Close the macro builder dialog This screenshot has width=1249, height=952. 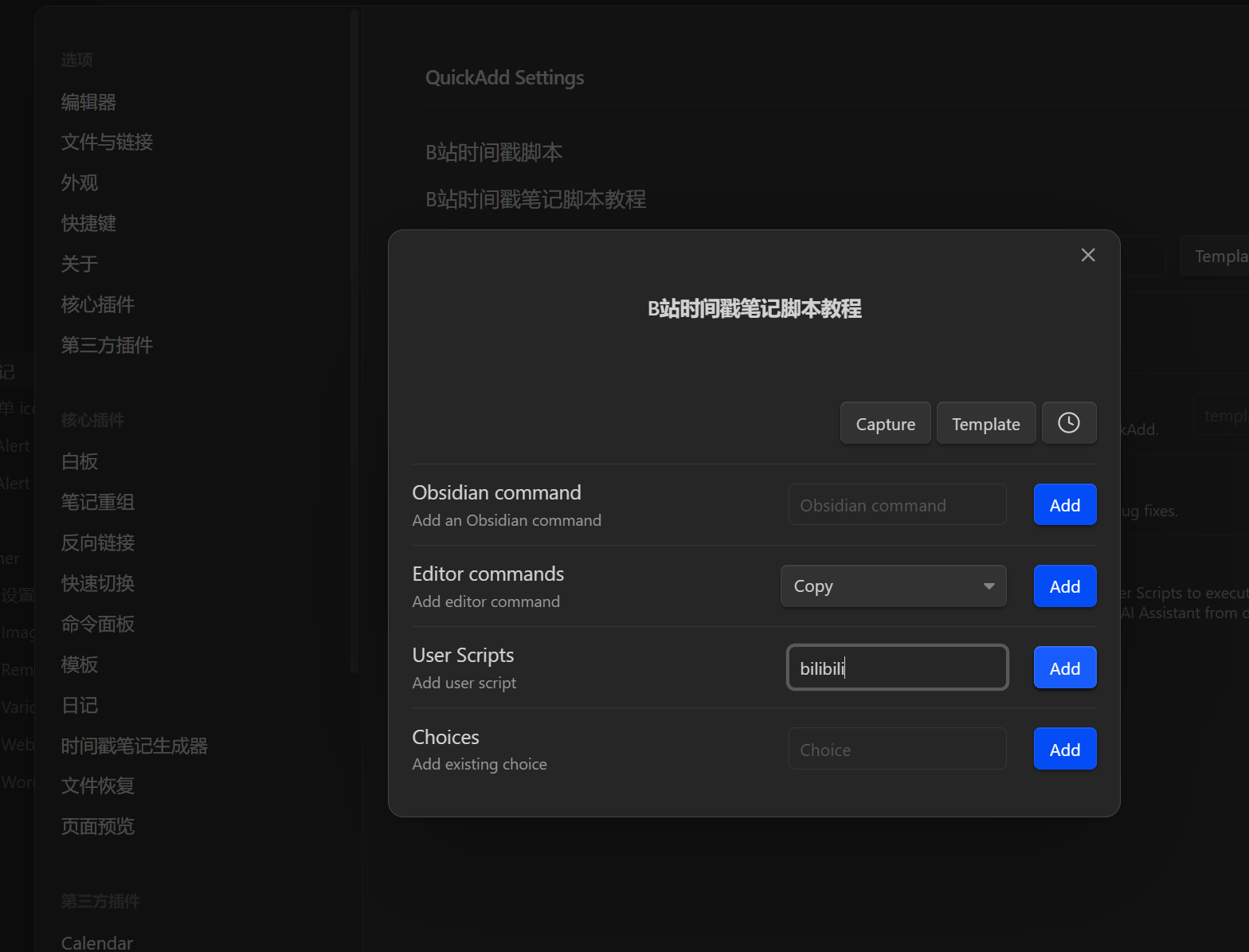point(1087,255)
